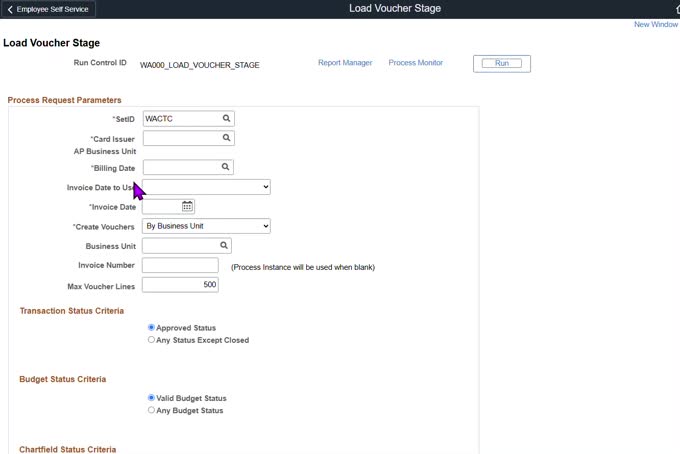Open the Process Monitor link
Image resolution: width=680 pixels, height=454 pixels.
415,62
